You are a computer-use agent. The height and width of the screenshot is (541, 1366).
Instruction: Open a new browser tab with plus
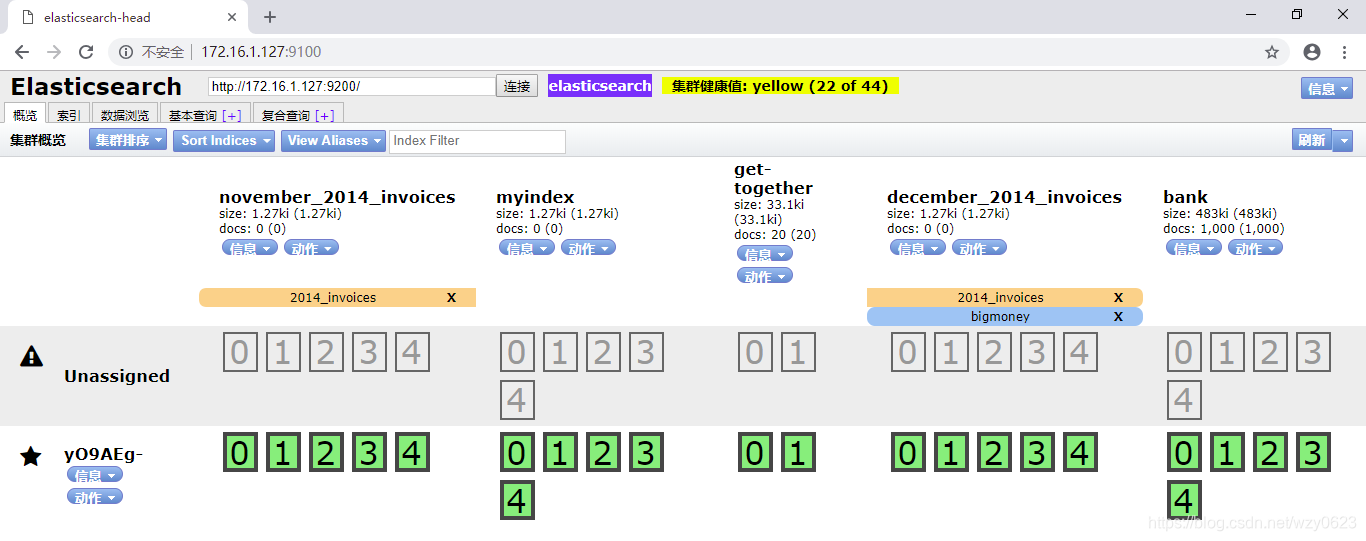point(270,17)
